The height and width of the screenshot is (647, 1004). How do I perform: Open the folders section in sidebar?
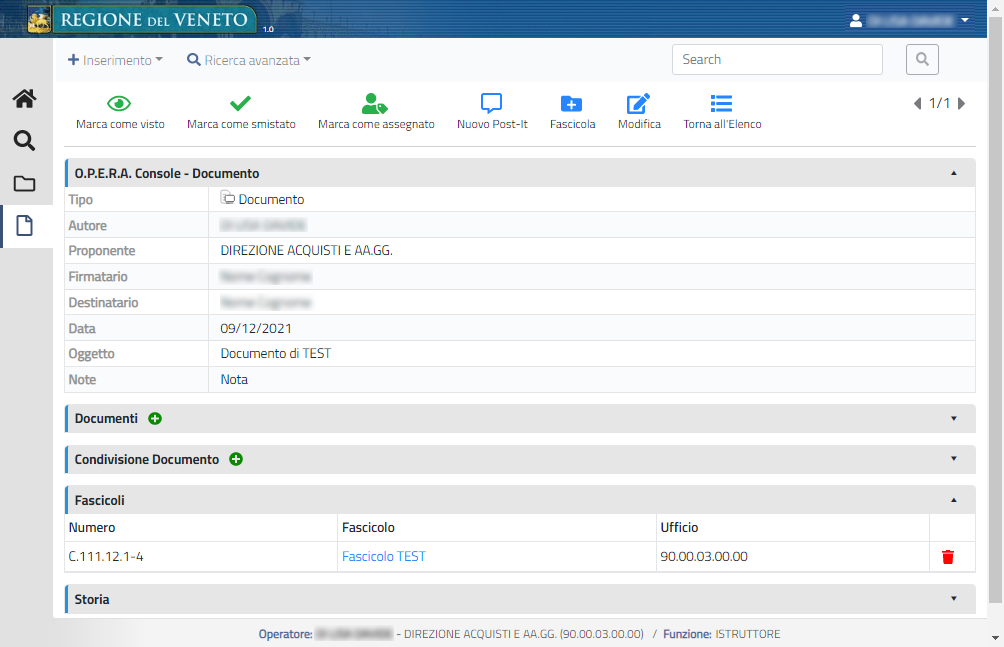[x=24, y=184]
